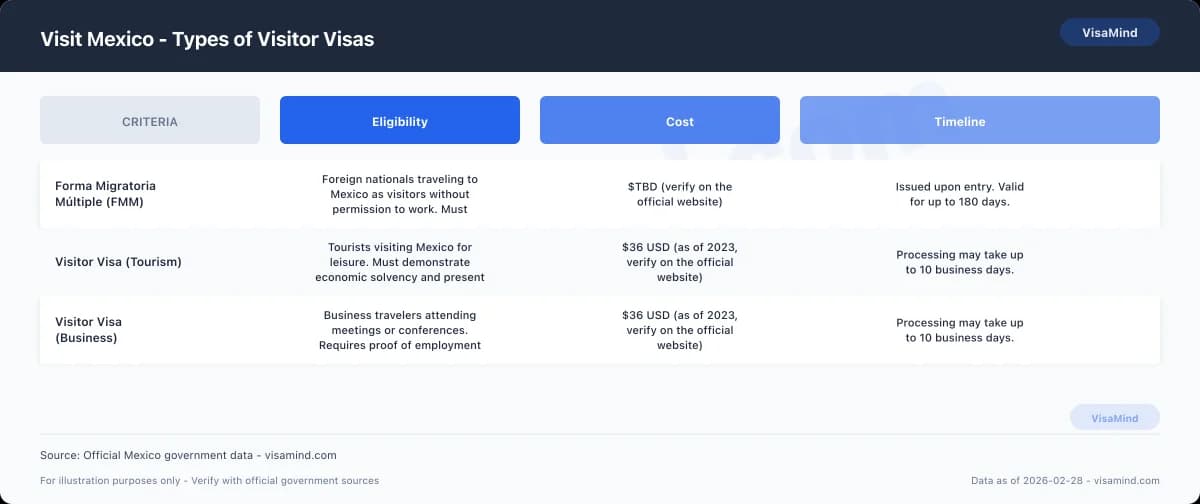Click the $TBD cost cell for FMM
Screen dimensions: 1200x504
click(x=680, y=194)
